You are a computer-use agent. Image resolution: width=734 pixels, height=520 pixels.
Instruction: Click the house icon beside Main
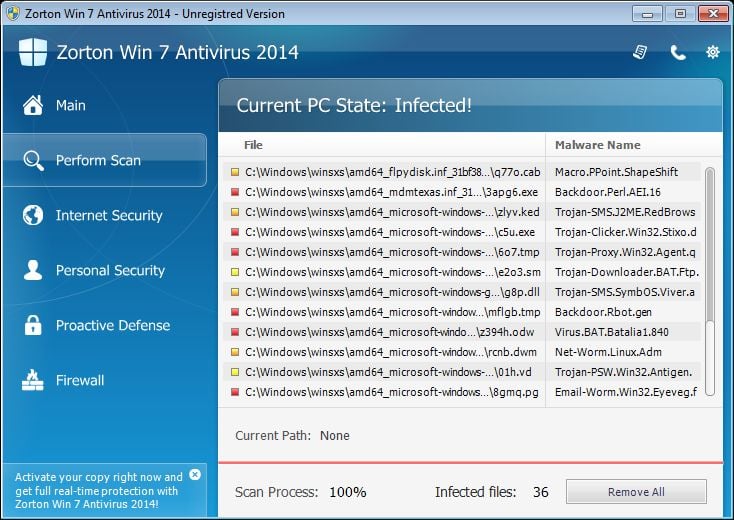tap(33, 105)
